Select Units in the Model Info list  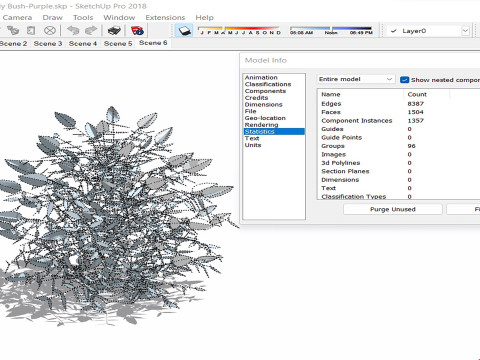(x=253, y=145)
